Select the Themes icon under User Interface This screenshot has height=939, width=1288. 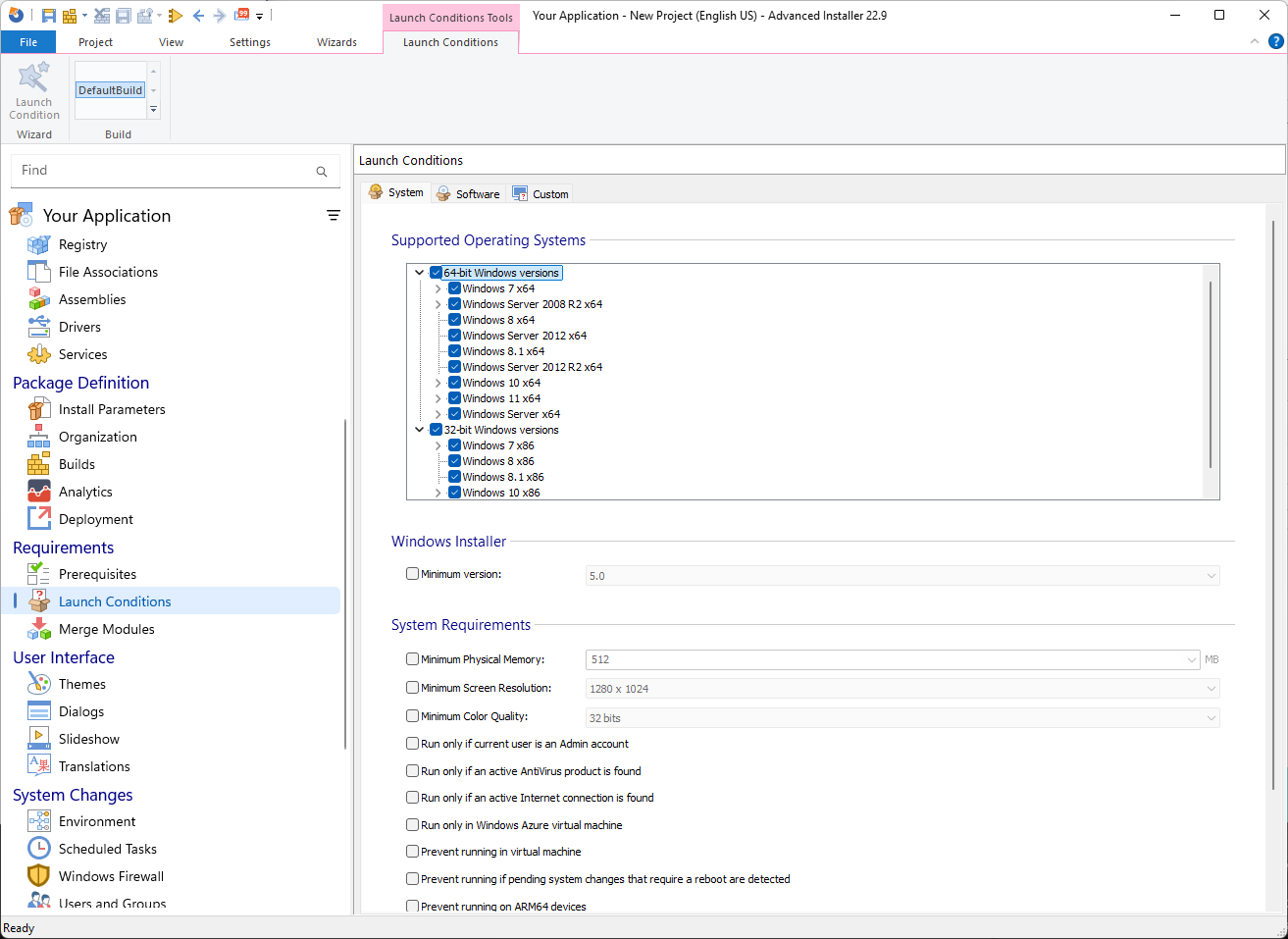click(39, 683)
